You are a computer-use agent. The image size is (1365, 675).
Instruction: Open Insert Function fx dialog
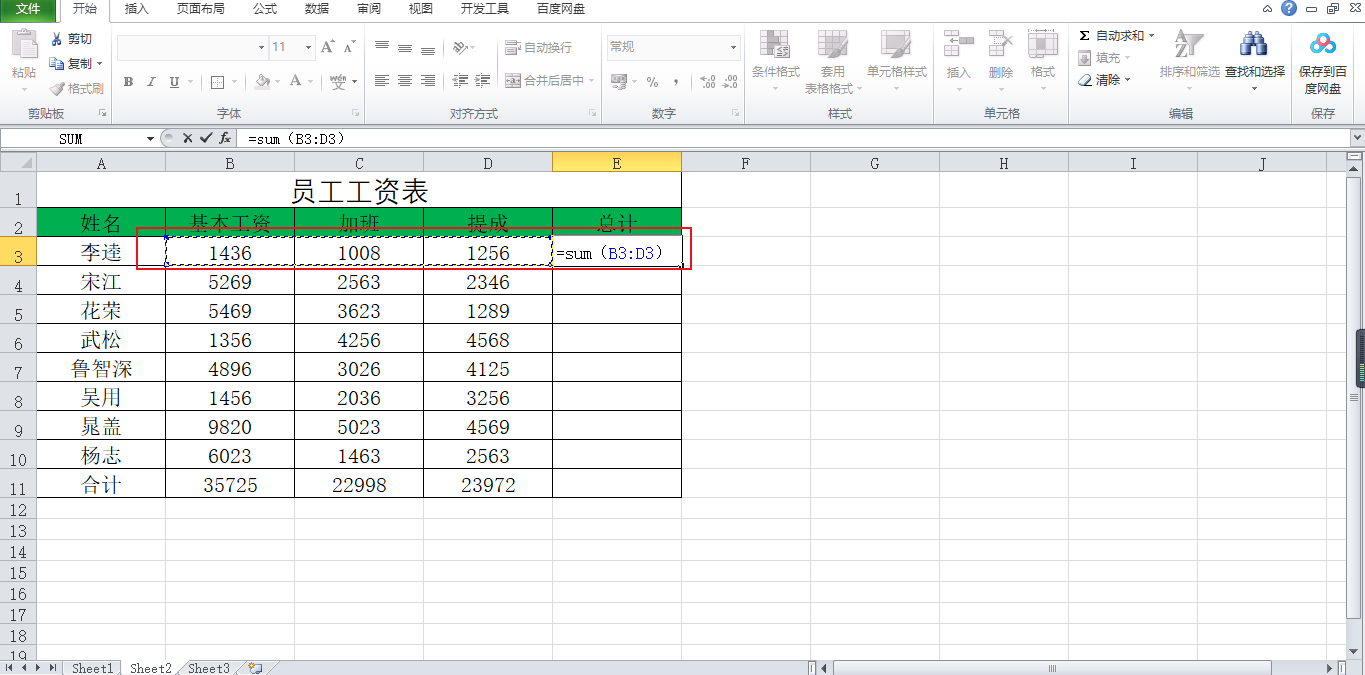pyautogui.click(x=225, y=138)
